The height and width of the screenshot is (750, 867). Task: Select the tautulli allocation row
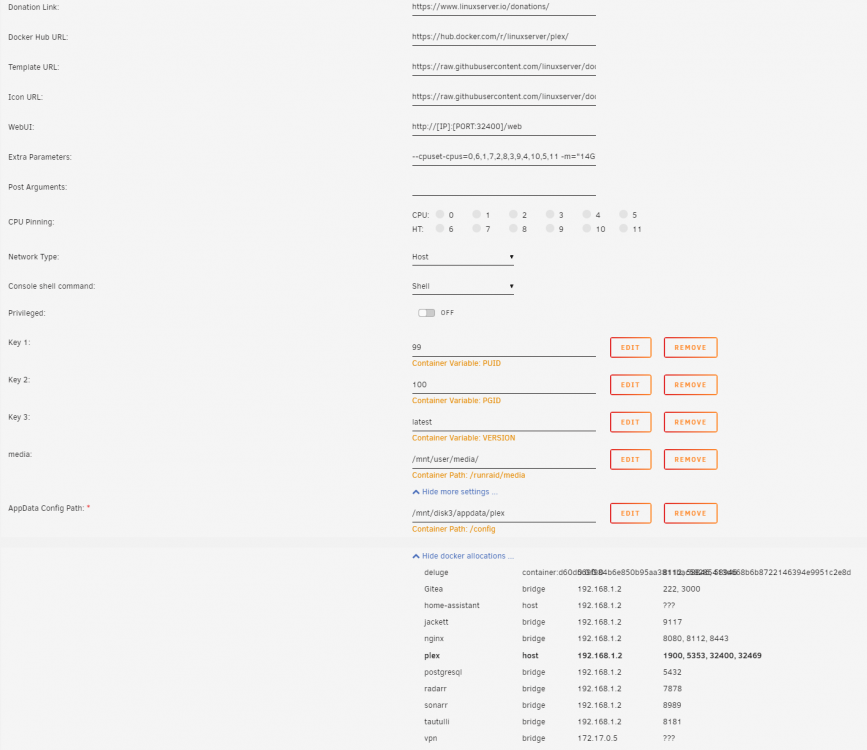tap(553, 722)
